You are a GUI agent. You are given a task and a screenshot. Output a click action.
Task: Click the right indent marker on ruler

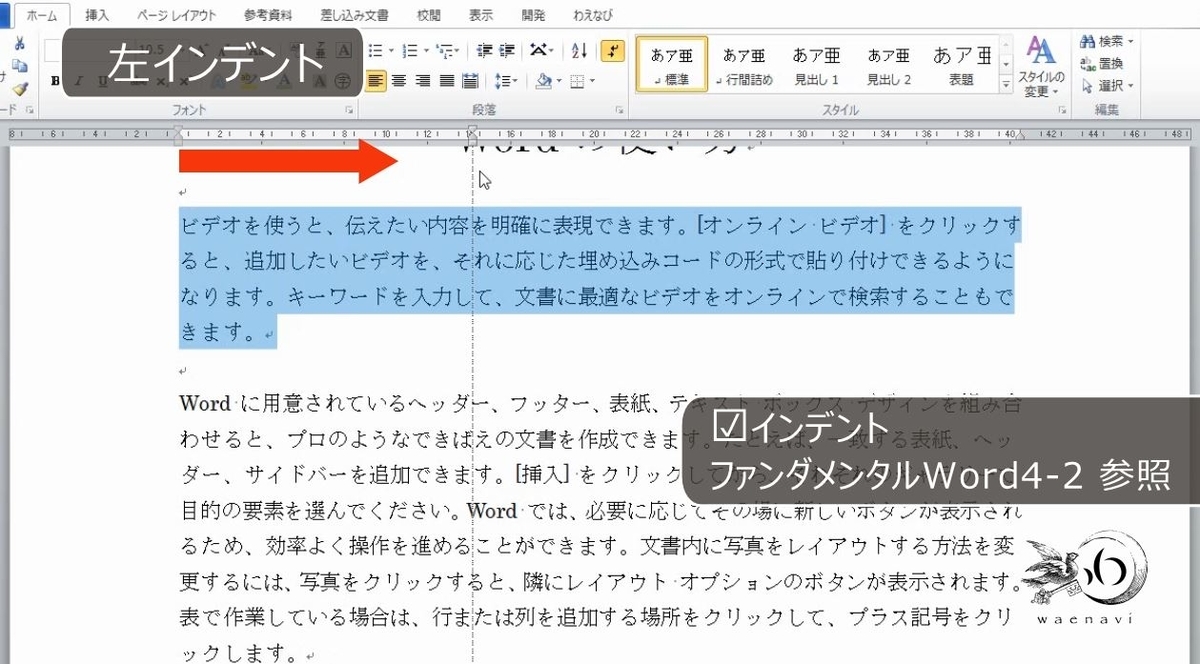click(x=1021, y=135)
